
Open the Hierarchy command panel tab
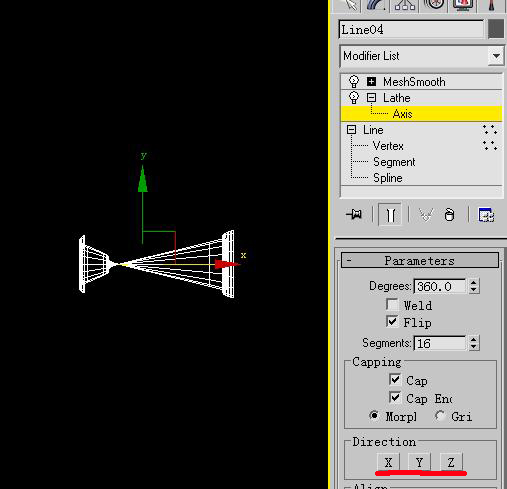[x=405, y=5]
